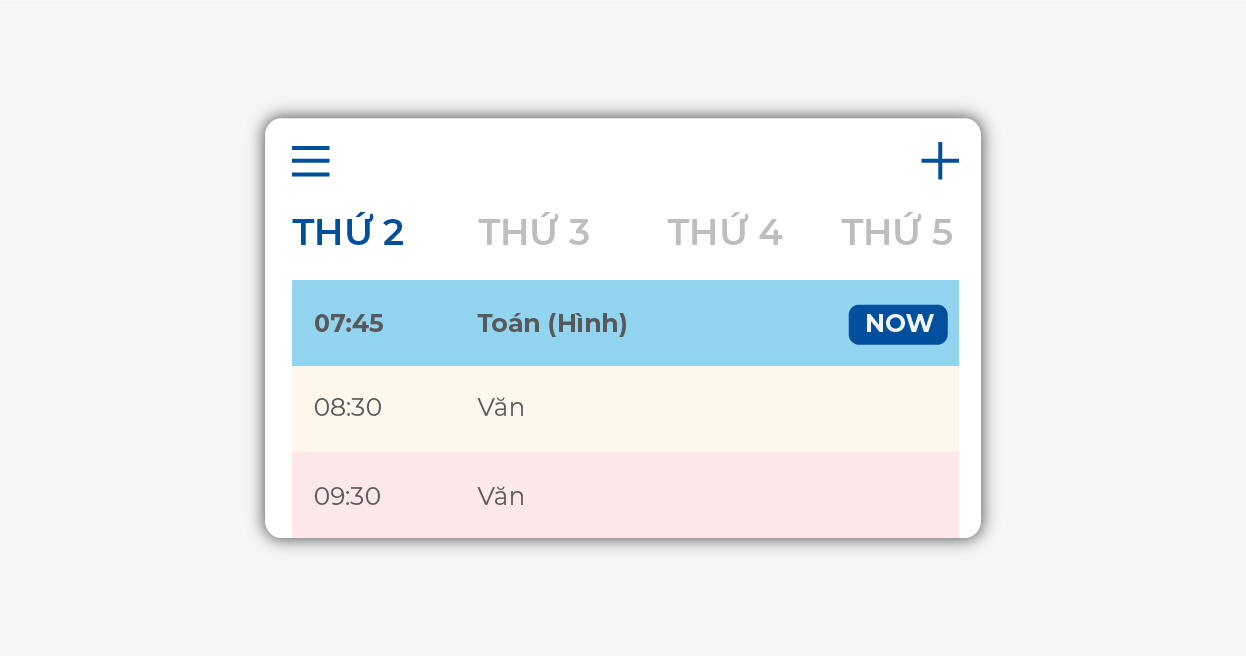The width and height of the screenshot is (1246, 656).
Task: Select the Toán (Hình) subject label
Action: pyautogui.click(x=552, y=324)
